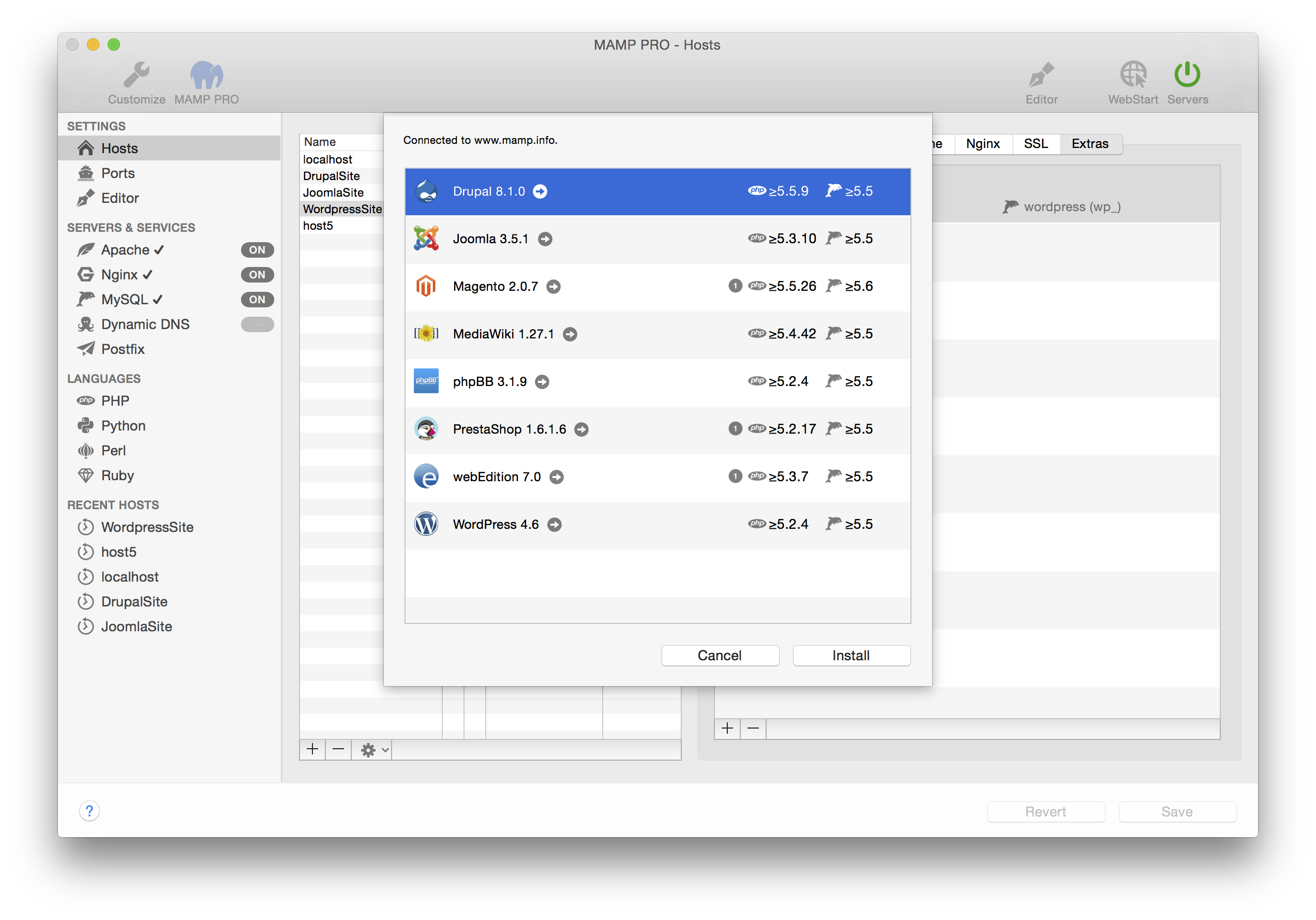1316x920 pixels.
Task: Click the Magento 2.0.7 info arrow
Action: point(553,287)
